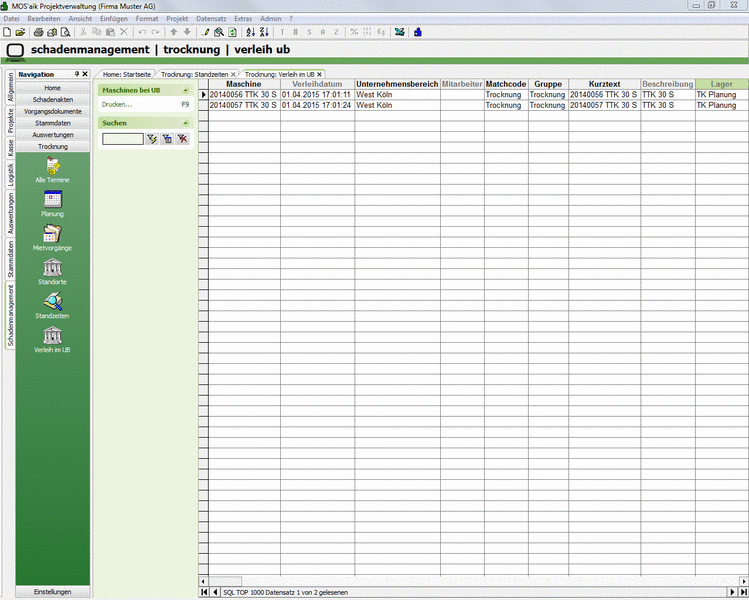Click the Open folder toolbar icon
Screen dimensions: 749x600
click(20, 32)
